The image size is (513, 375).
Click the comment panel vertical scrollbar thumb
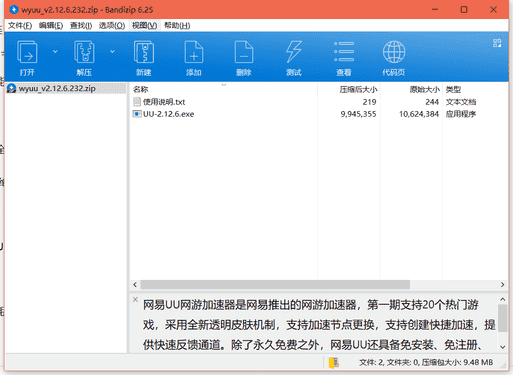click(503, 318)
